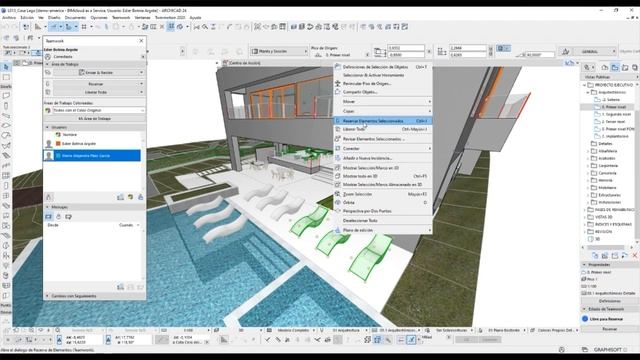Select the highlighted blue user row
This screenshot has width=640, height=360.
92,156
